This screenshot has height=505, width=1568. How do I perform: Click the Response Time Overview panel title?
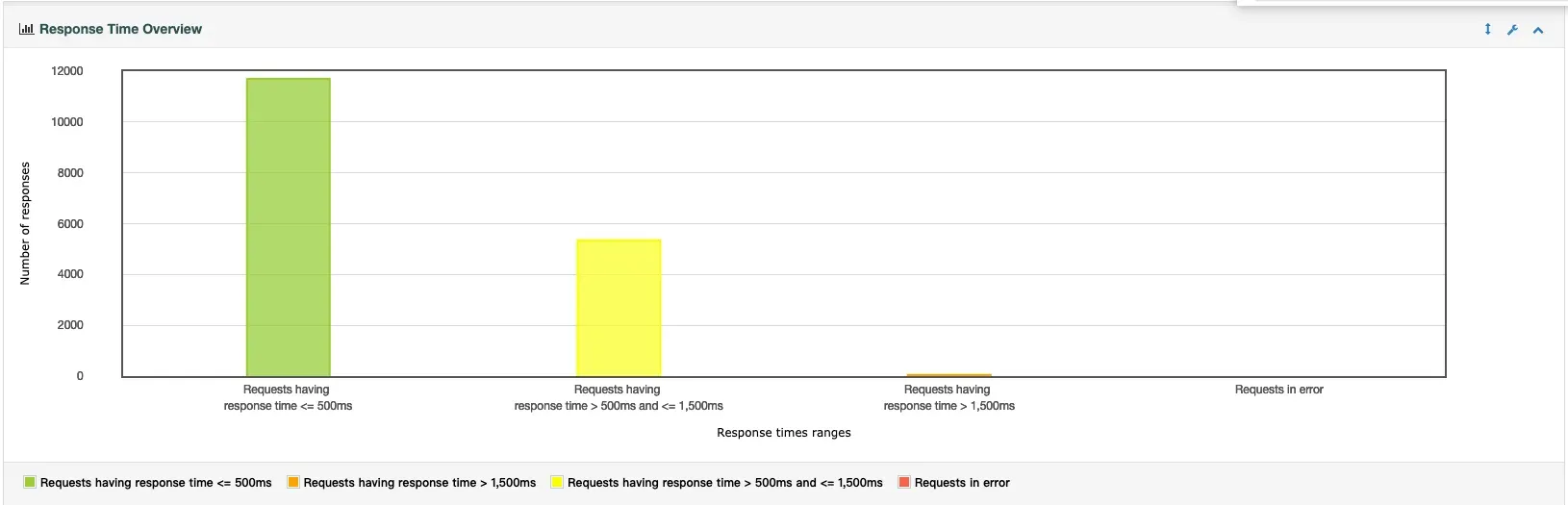pyautogui.click(x=120, y=29)
